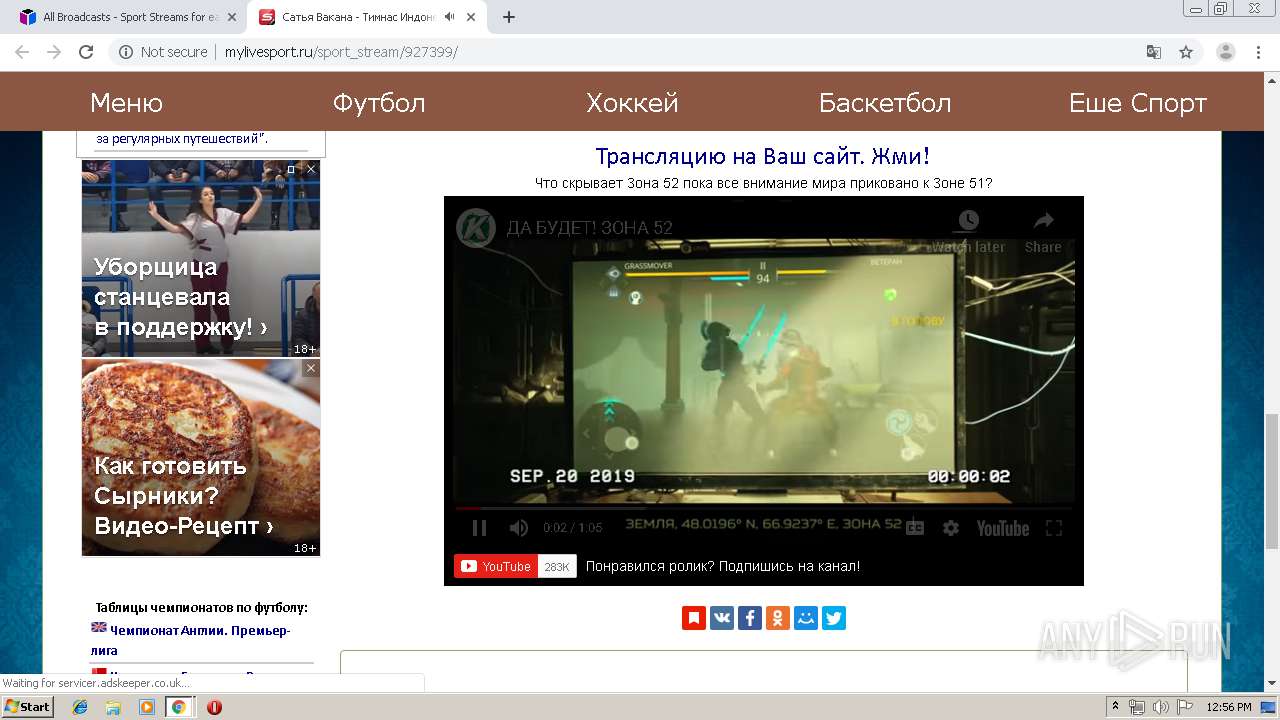Viewport: 1280px width, 720px height.
Task: Open the Баскетбол section
Action: 885,103
